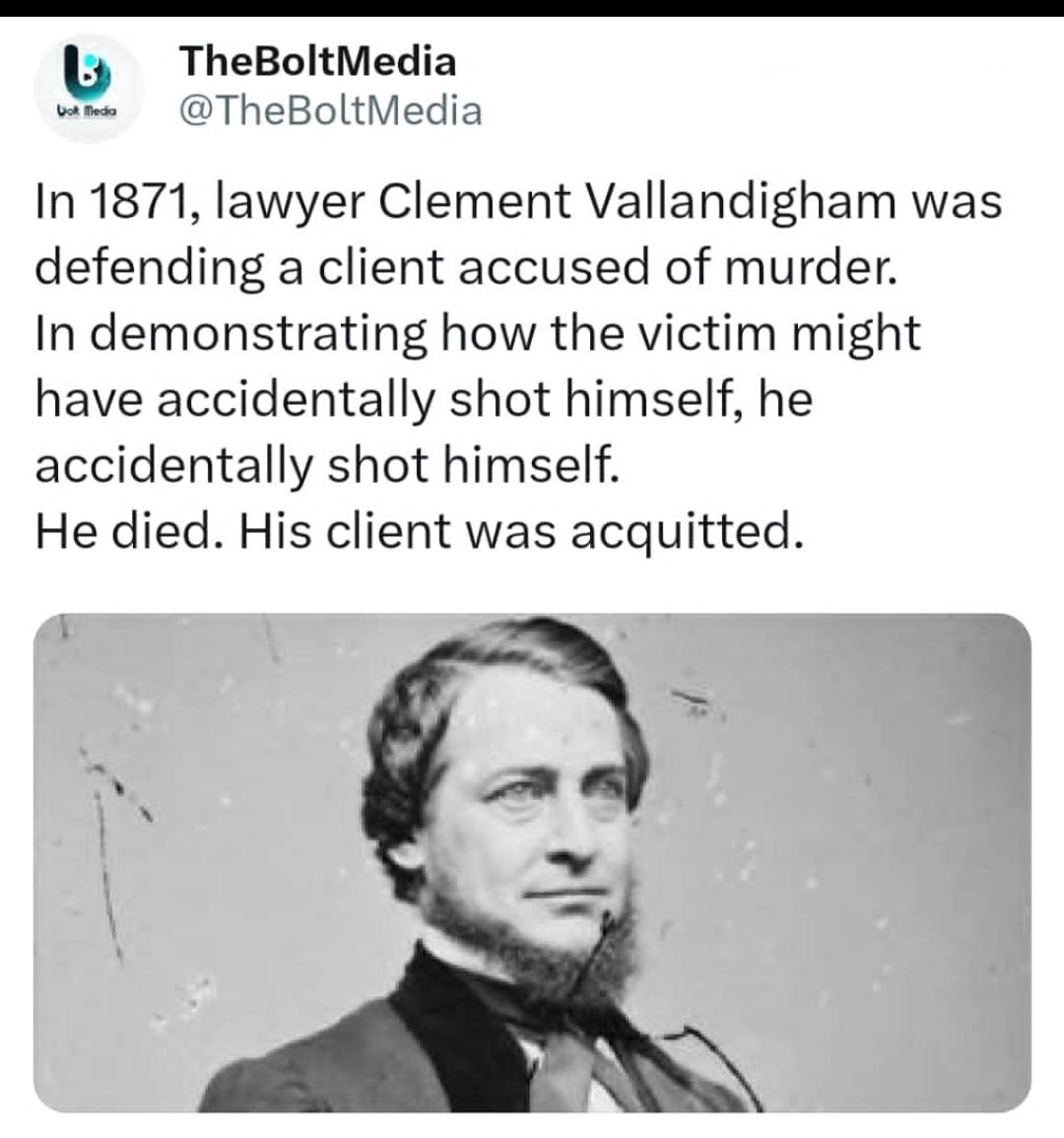Open the Bolt Media profile avatar
This screenshot has width=1064, height=1138.
[x=88, y=88]
